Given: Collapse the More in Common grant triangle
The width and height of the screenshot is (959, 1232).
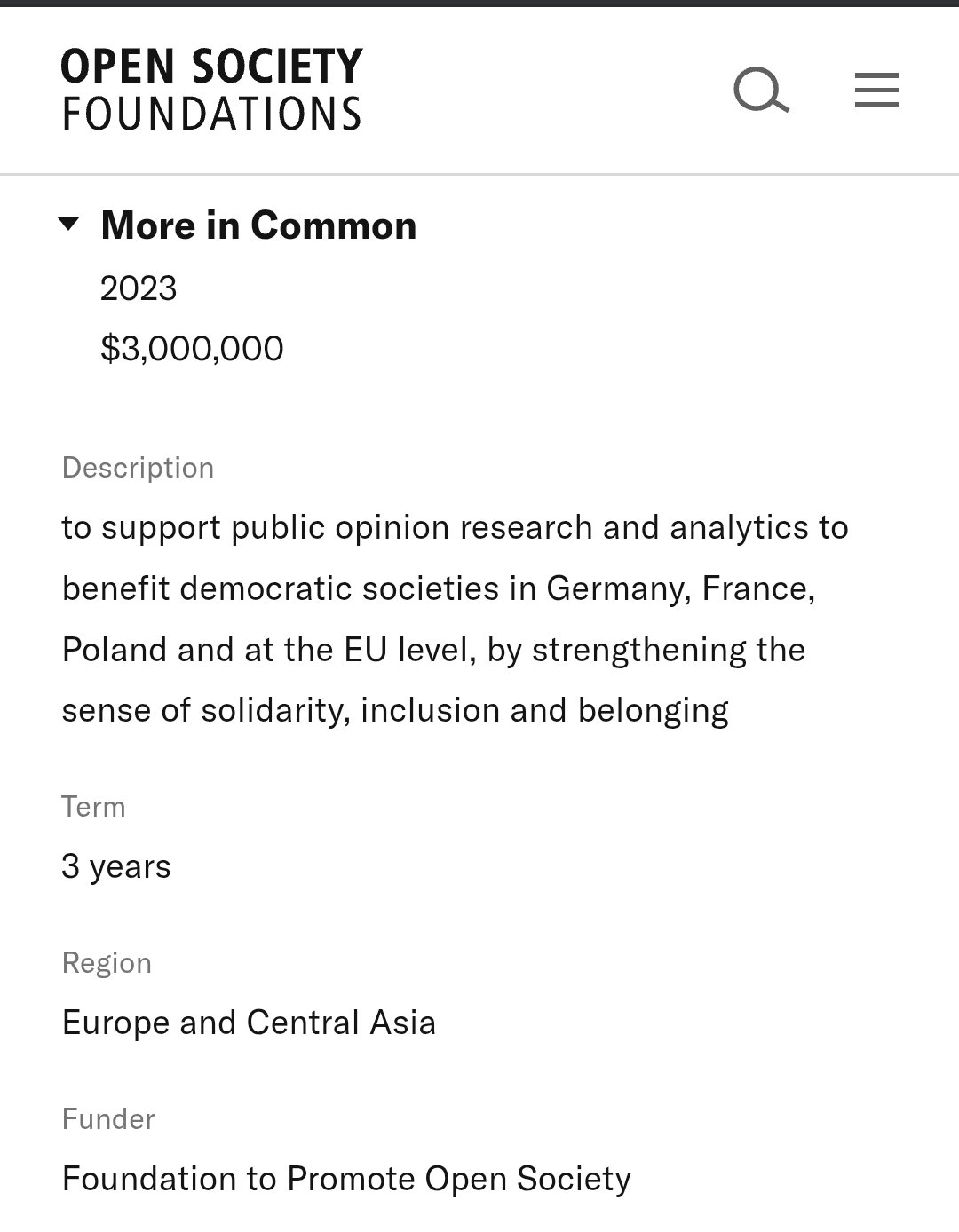Looking at the screenshot, I should point(68,223).
